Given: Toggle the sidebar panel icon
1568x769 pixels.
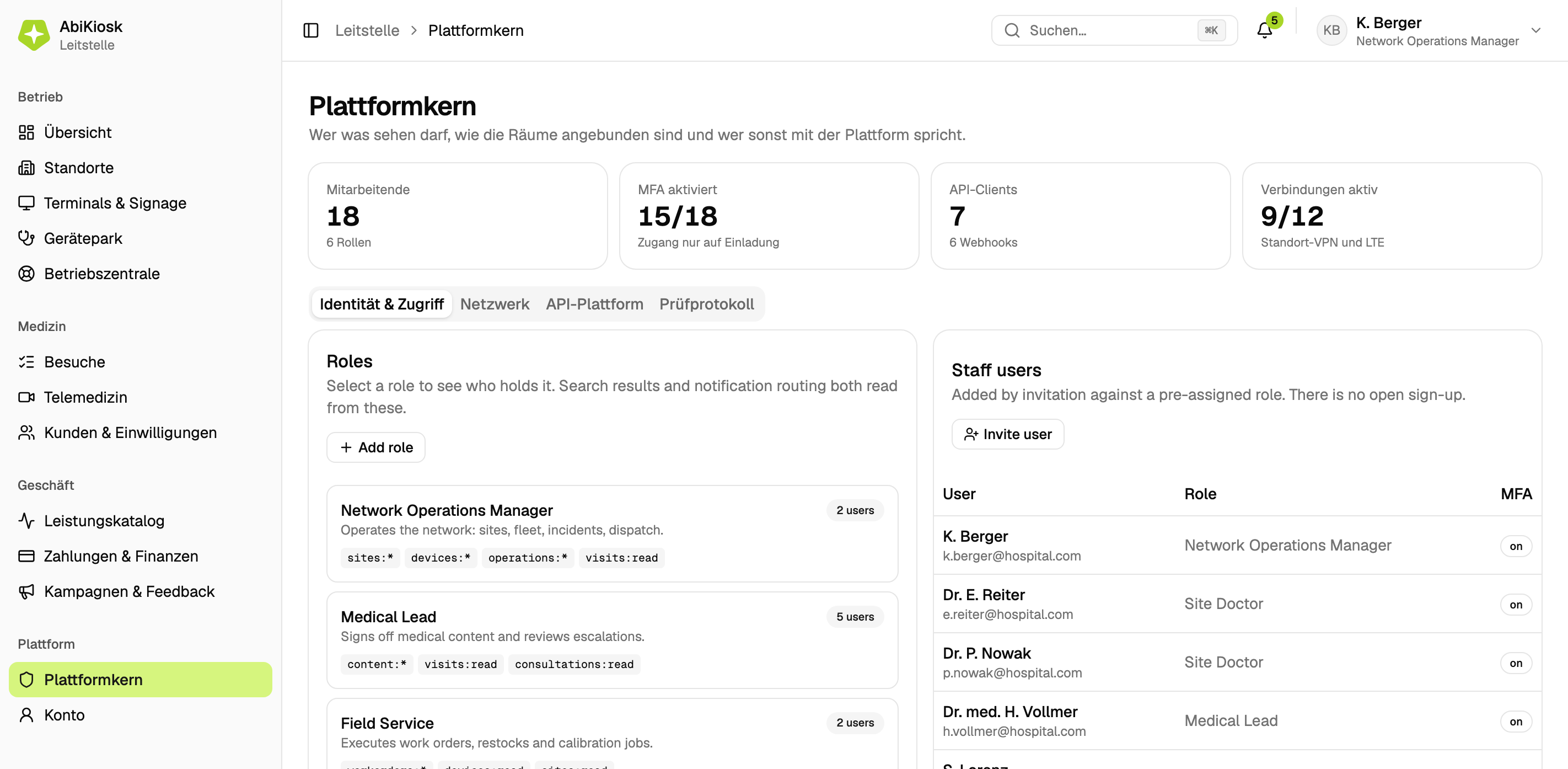Looking at the screenshot, I should [310, 30].
